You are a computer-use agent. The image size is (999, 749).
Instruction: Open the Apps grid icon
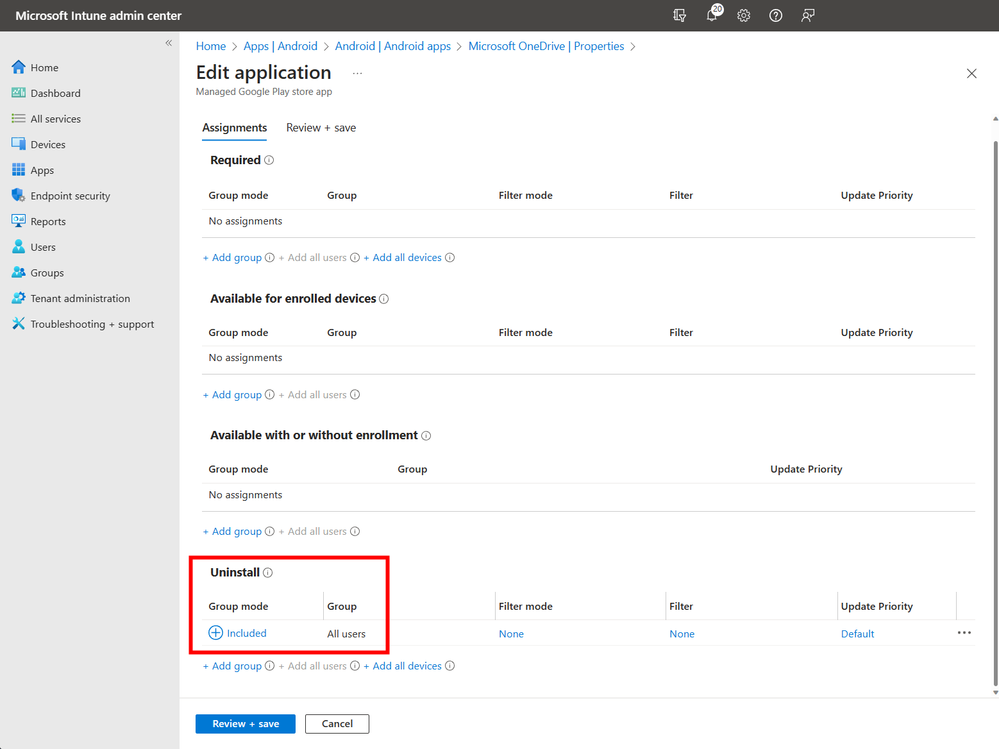tap(18, 169)
